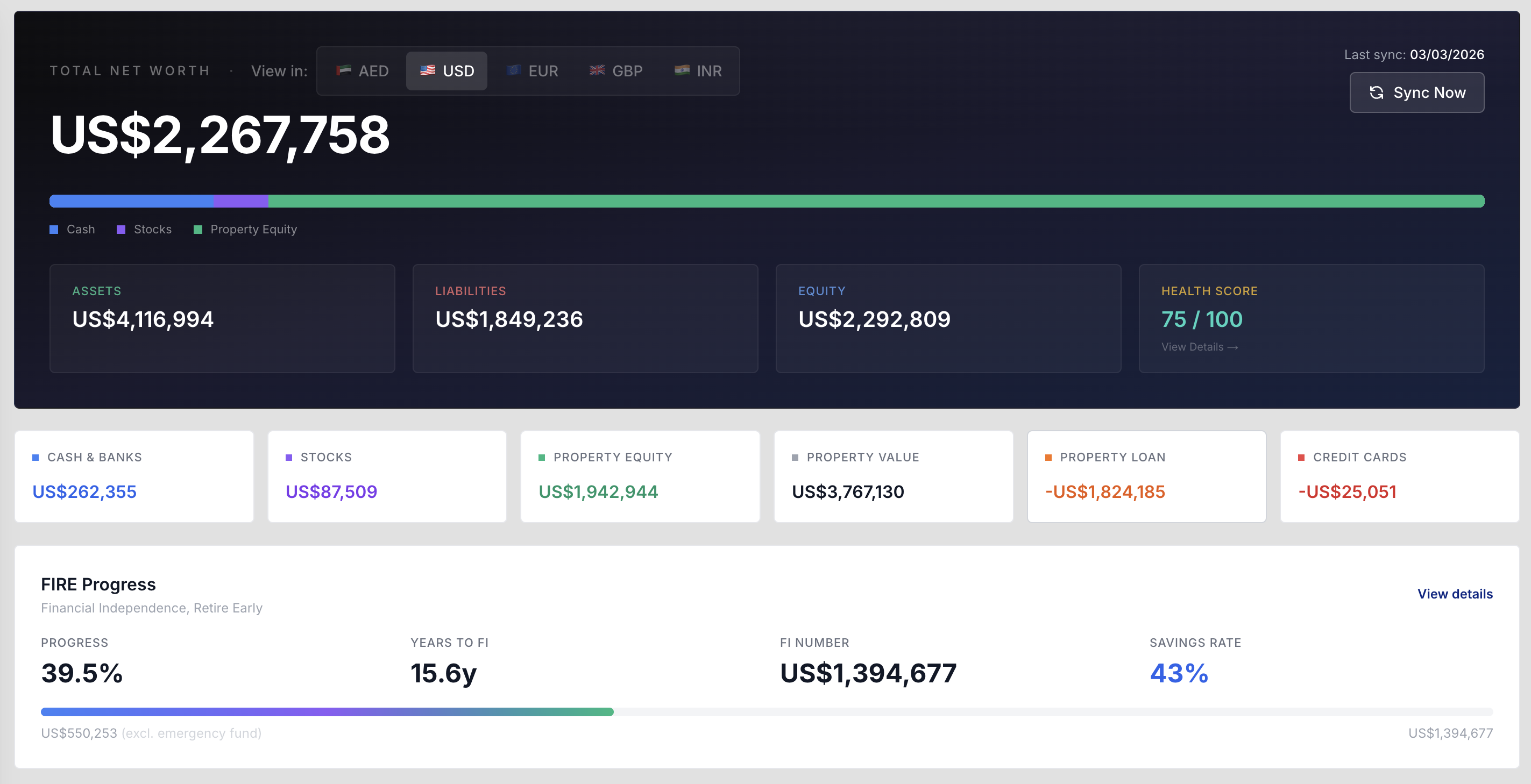Screen dimensions: 1531x784
Task: Switch to the GBP currency tab
Action: [x=616, y=70]
